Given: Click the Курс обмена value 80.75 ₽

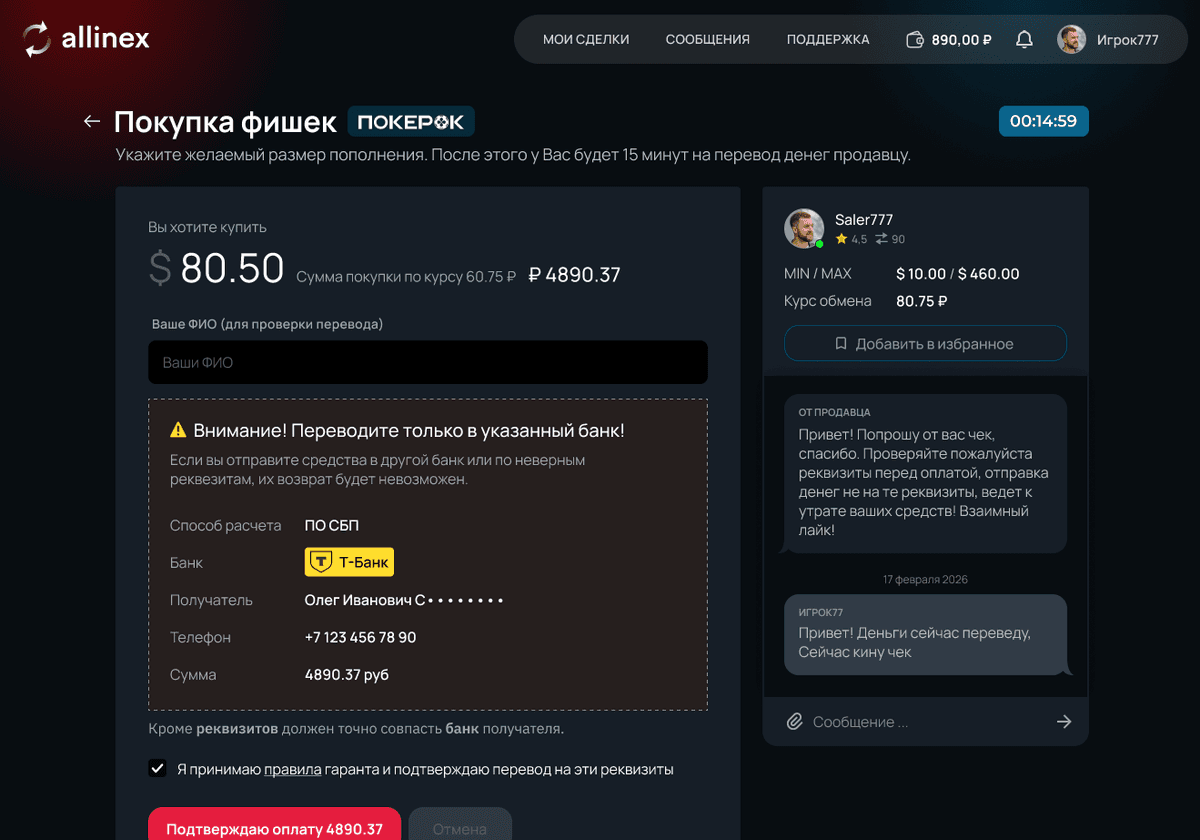Looking at the screenshot, I should (x=921, y=300).
